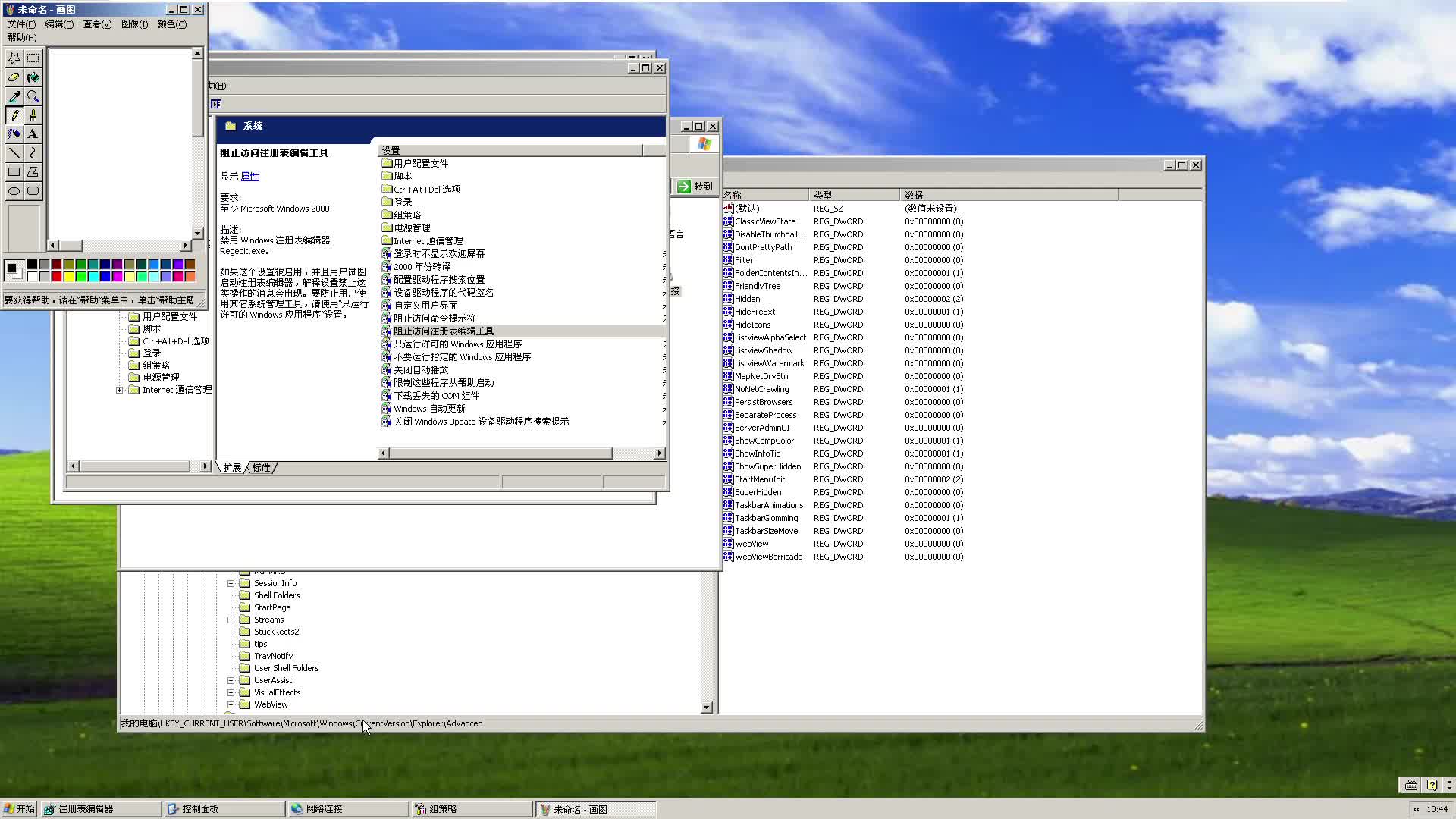This screenshot has width=1456, height=819.
Task: Click the foreground/background color indicator in Paint
Action: 14,270
